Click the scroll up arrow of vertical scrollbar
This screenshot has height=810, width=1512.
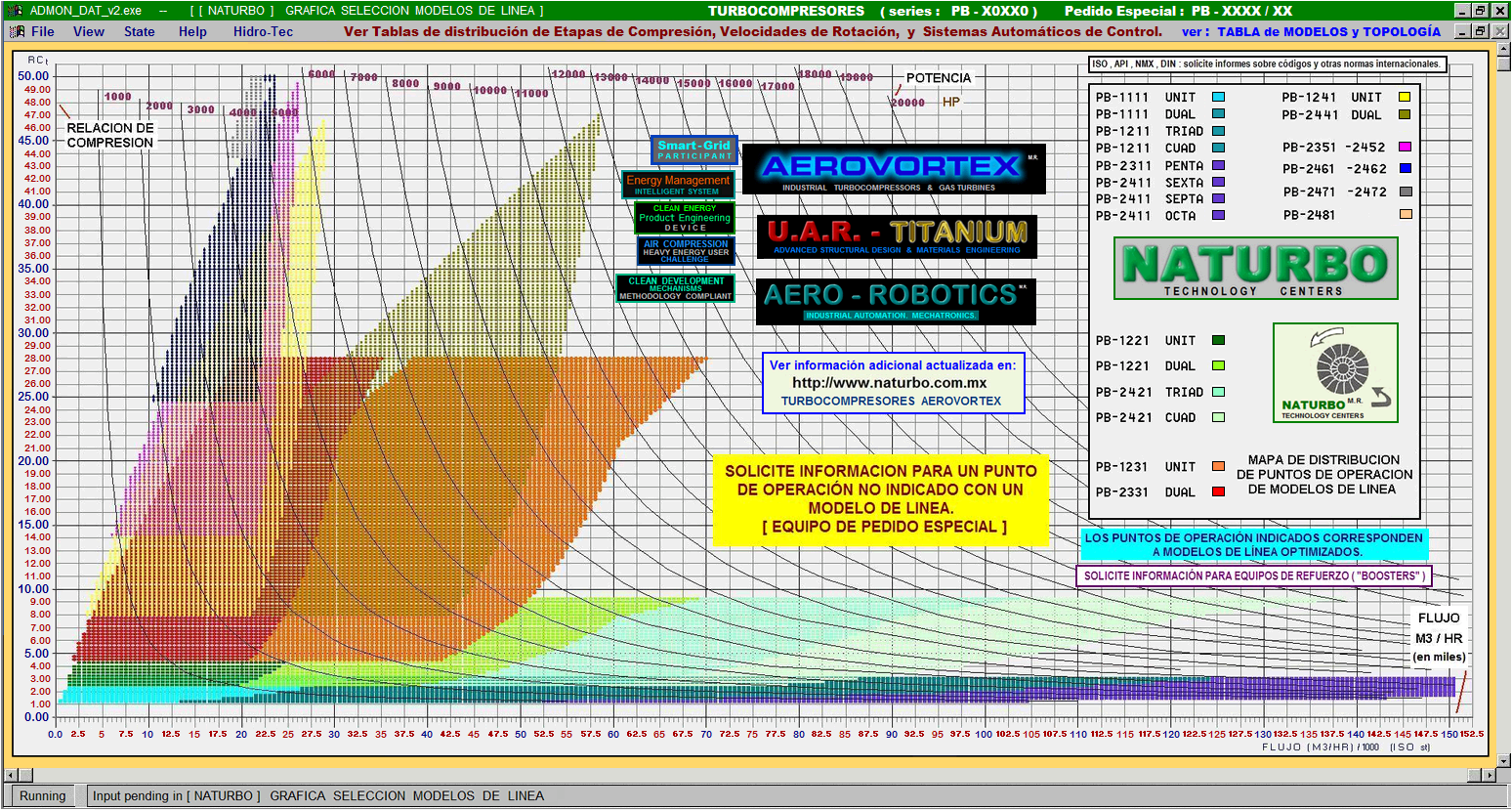coord(1503,48)
